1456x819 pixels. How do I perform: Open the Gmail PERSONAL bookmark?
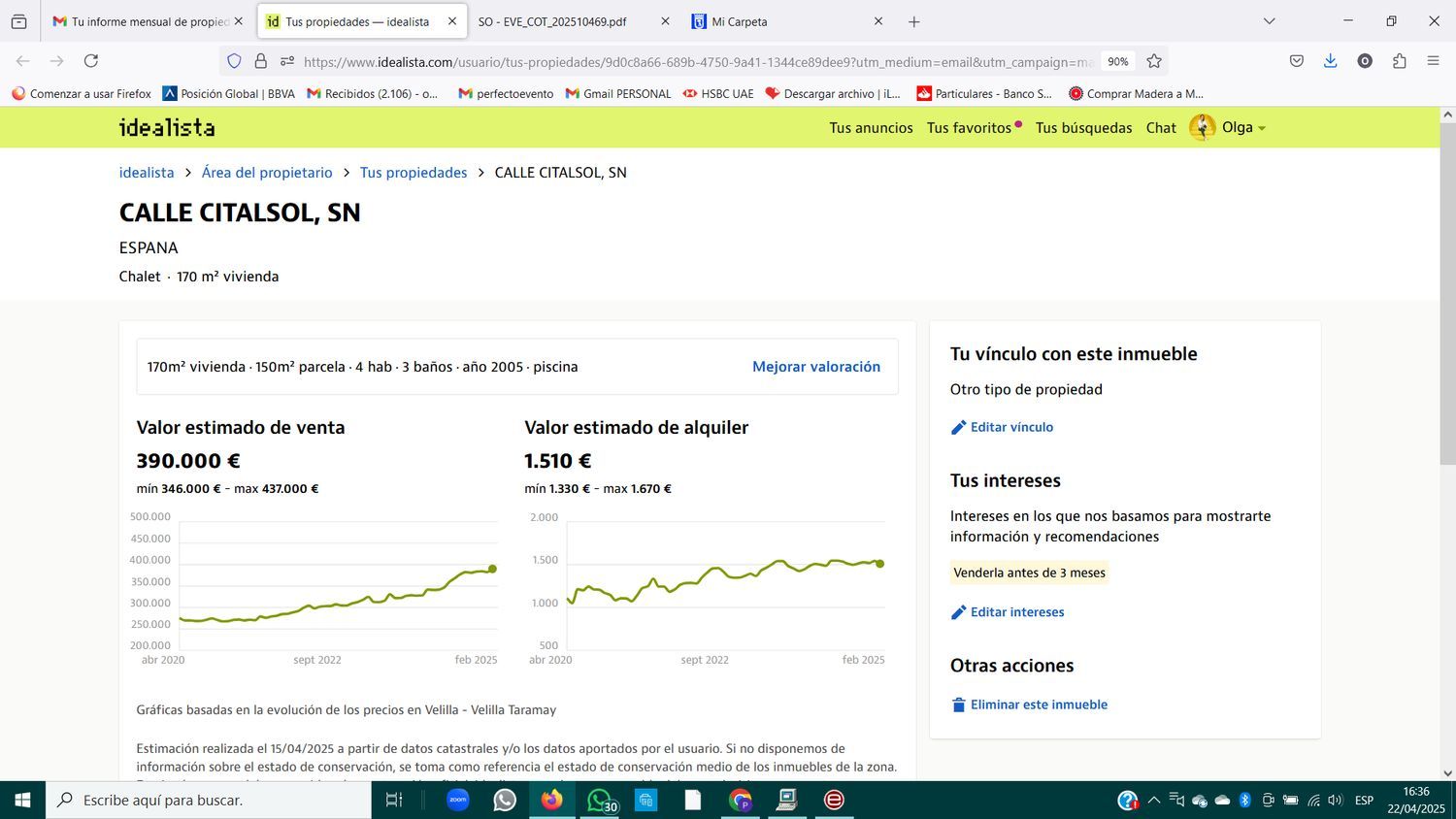618,94
